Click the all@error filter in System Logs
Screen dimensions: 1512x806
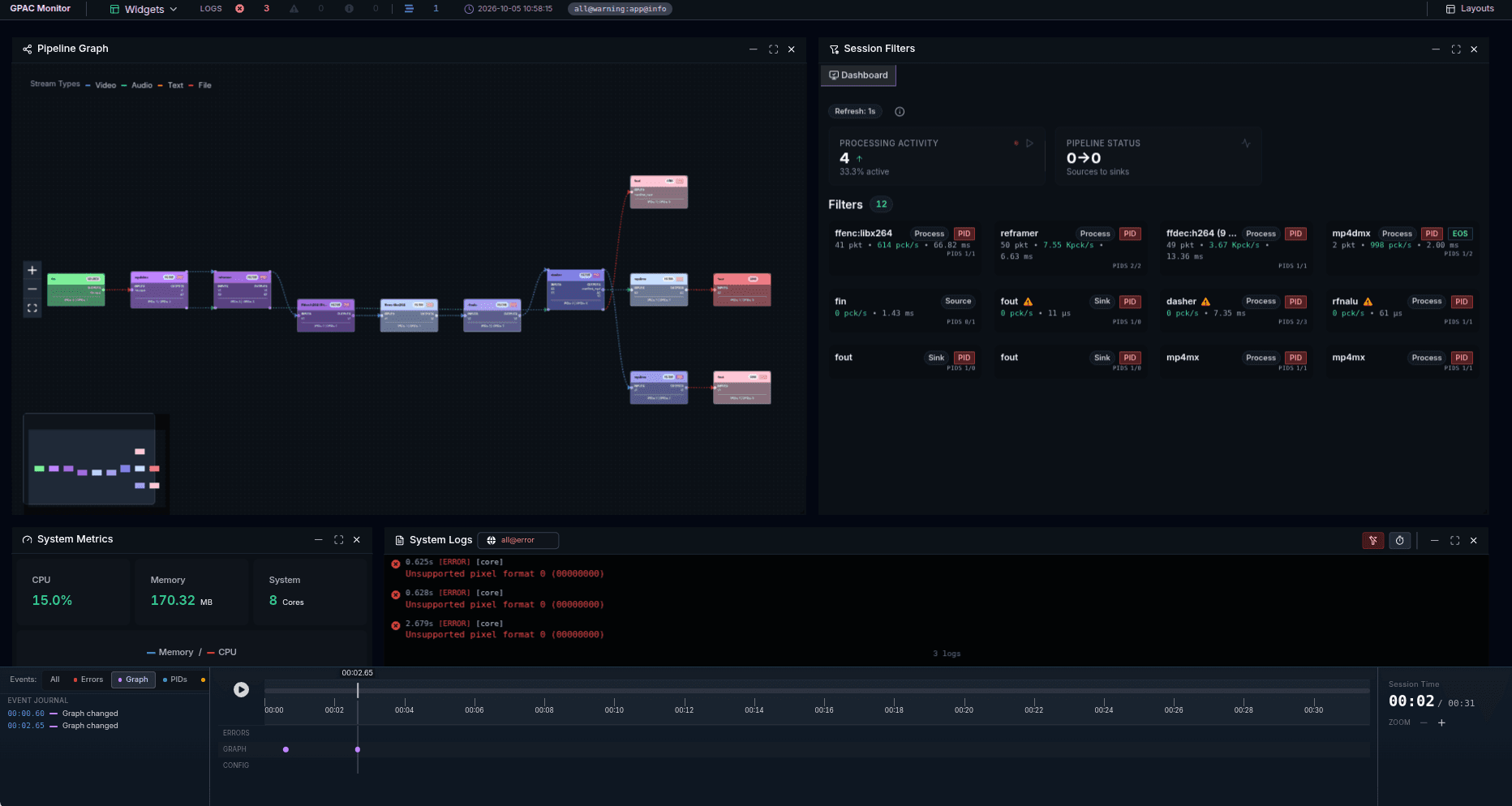coord(518,540)
